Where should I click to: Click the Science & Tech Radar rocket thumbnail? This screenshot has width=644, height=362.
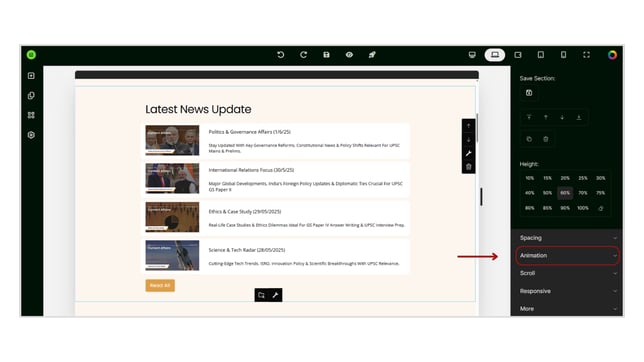172,255
